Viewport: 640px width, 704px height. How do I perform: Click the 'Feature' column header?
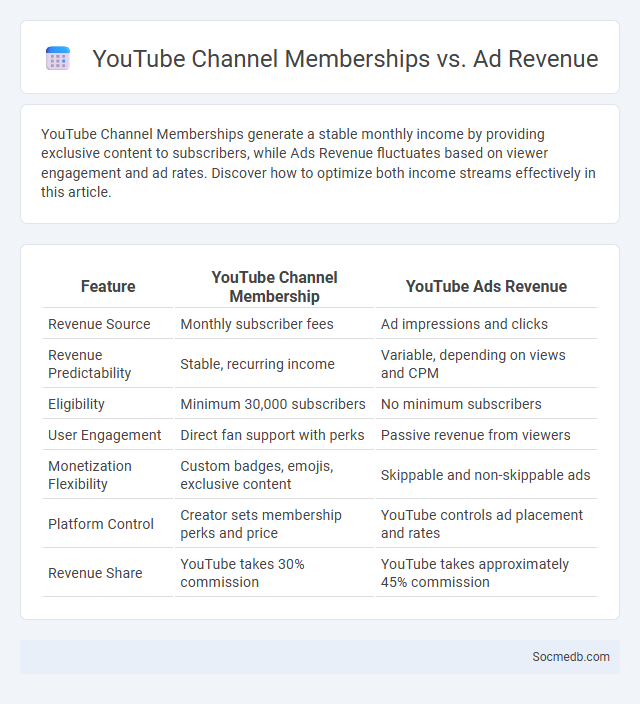click(108, 286)
